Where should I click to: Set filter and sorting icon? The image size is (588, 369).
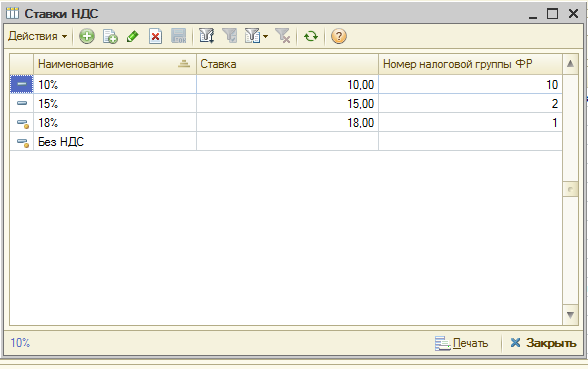tap(207, 36)
